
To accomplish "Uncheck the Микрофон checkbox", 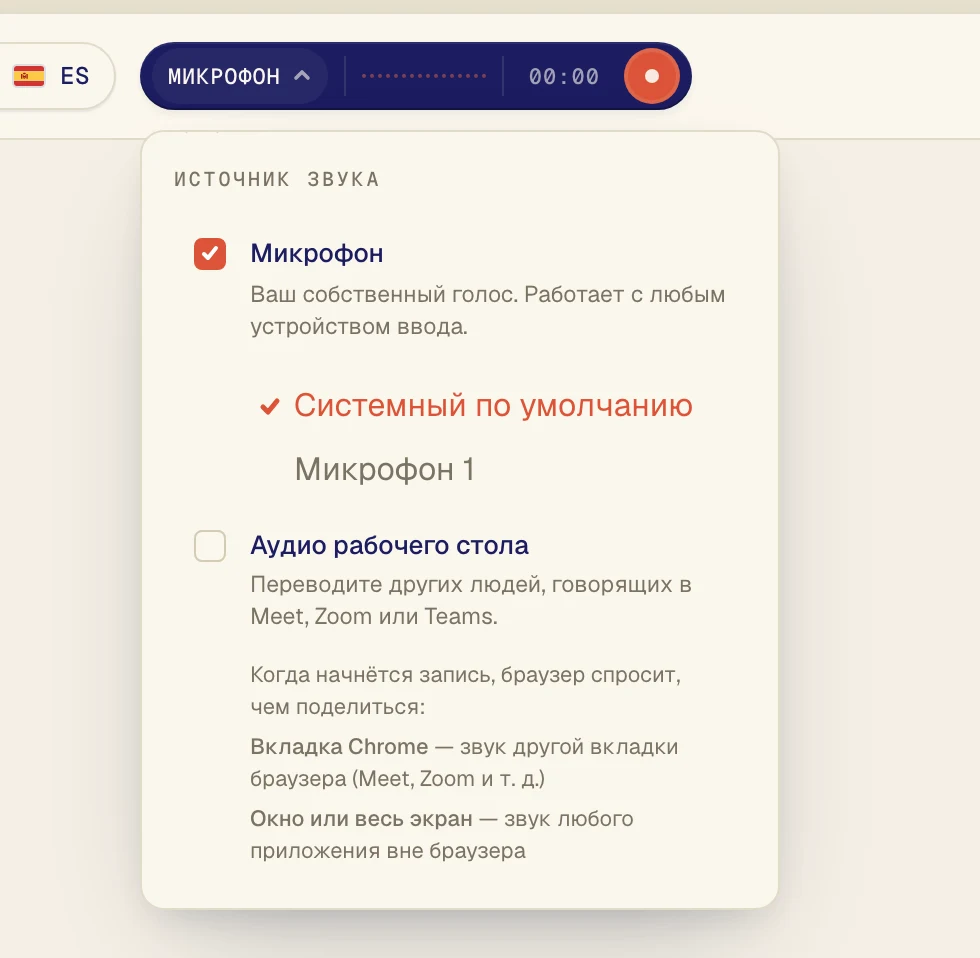I will coord(210,254).
